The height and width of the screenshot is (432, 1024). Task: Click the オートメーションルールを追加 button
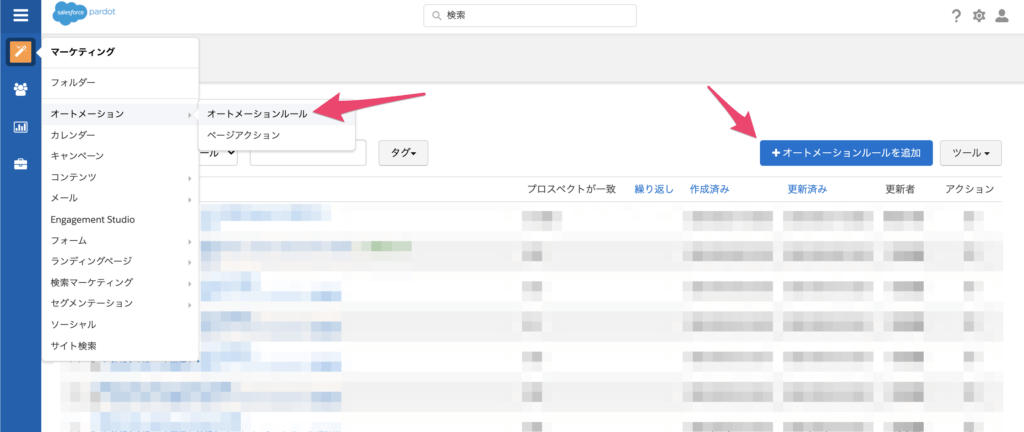coord(846,153)
